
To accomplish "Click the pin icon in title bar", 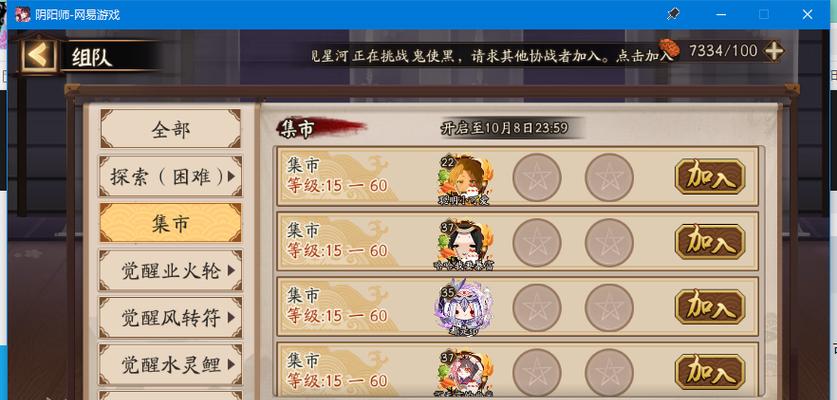I will (673, 14).
